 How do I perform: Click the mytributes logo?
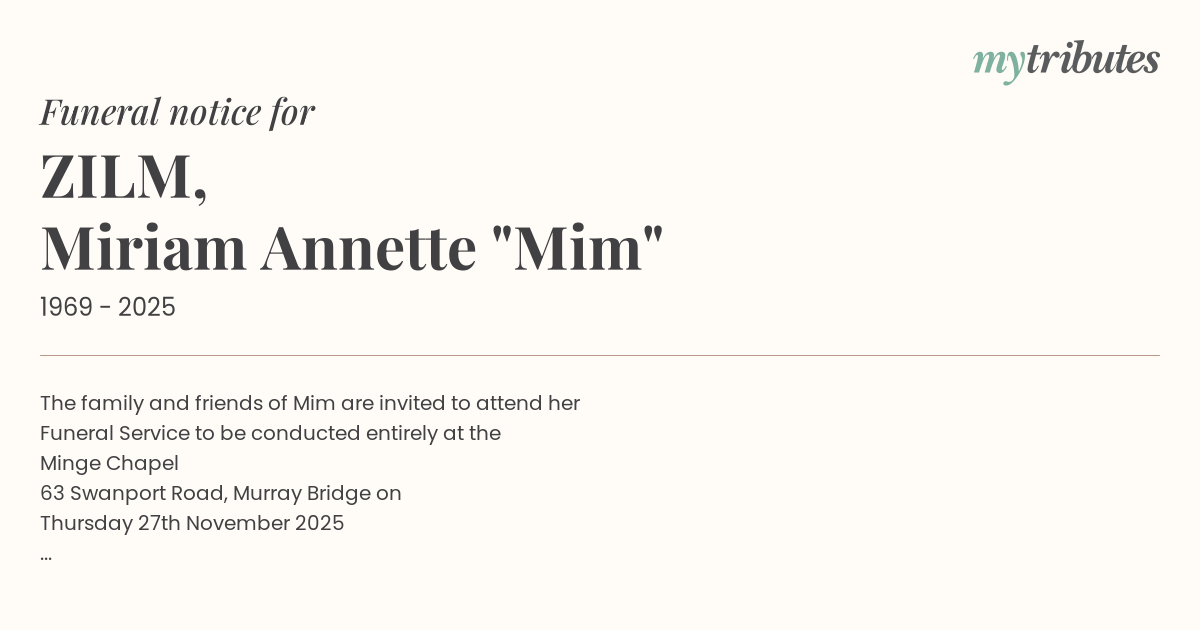(x=1066, y=60)
